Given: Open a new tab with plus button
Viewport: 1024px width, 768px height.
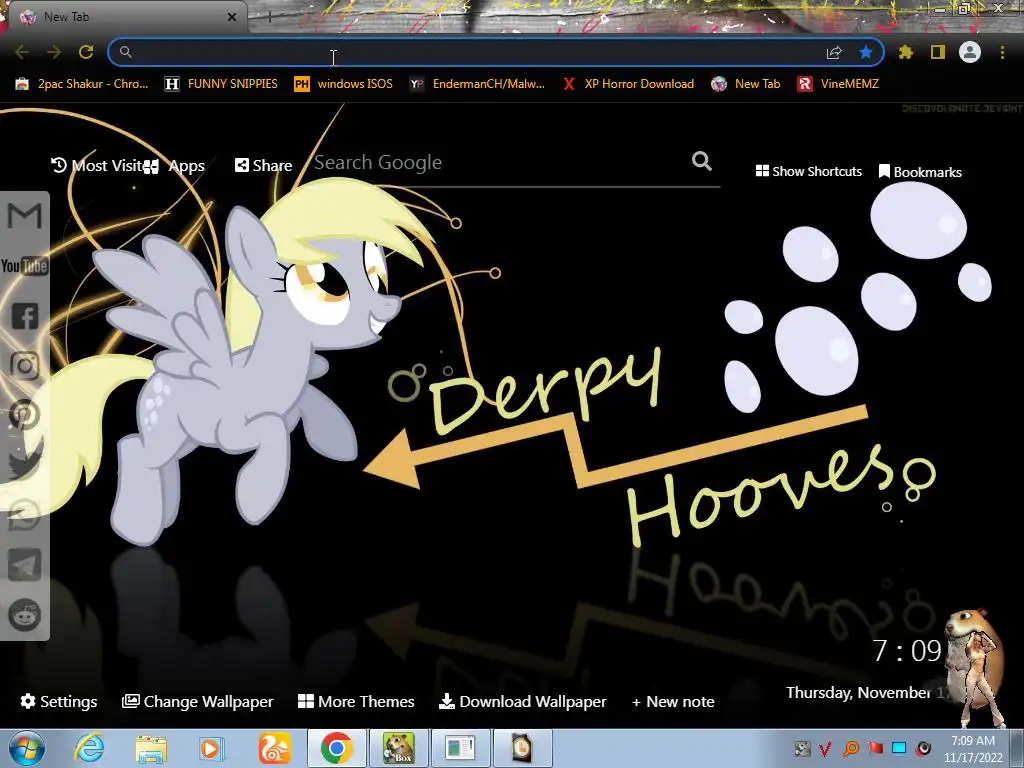Looking at the screenshot, I should (269, 17).
